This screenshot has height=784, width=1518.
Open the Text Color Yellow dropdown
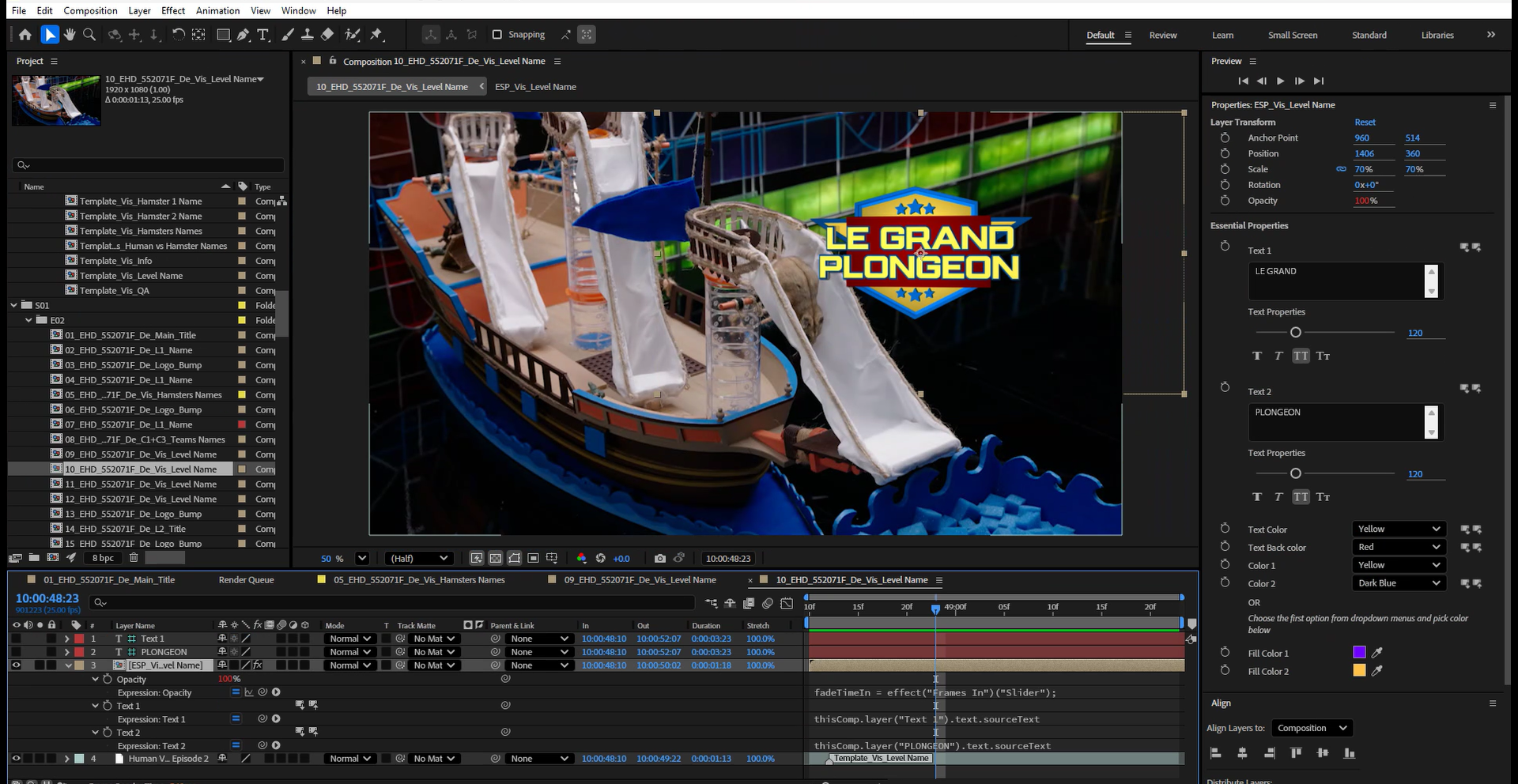coord(1399,529)
